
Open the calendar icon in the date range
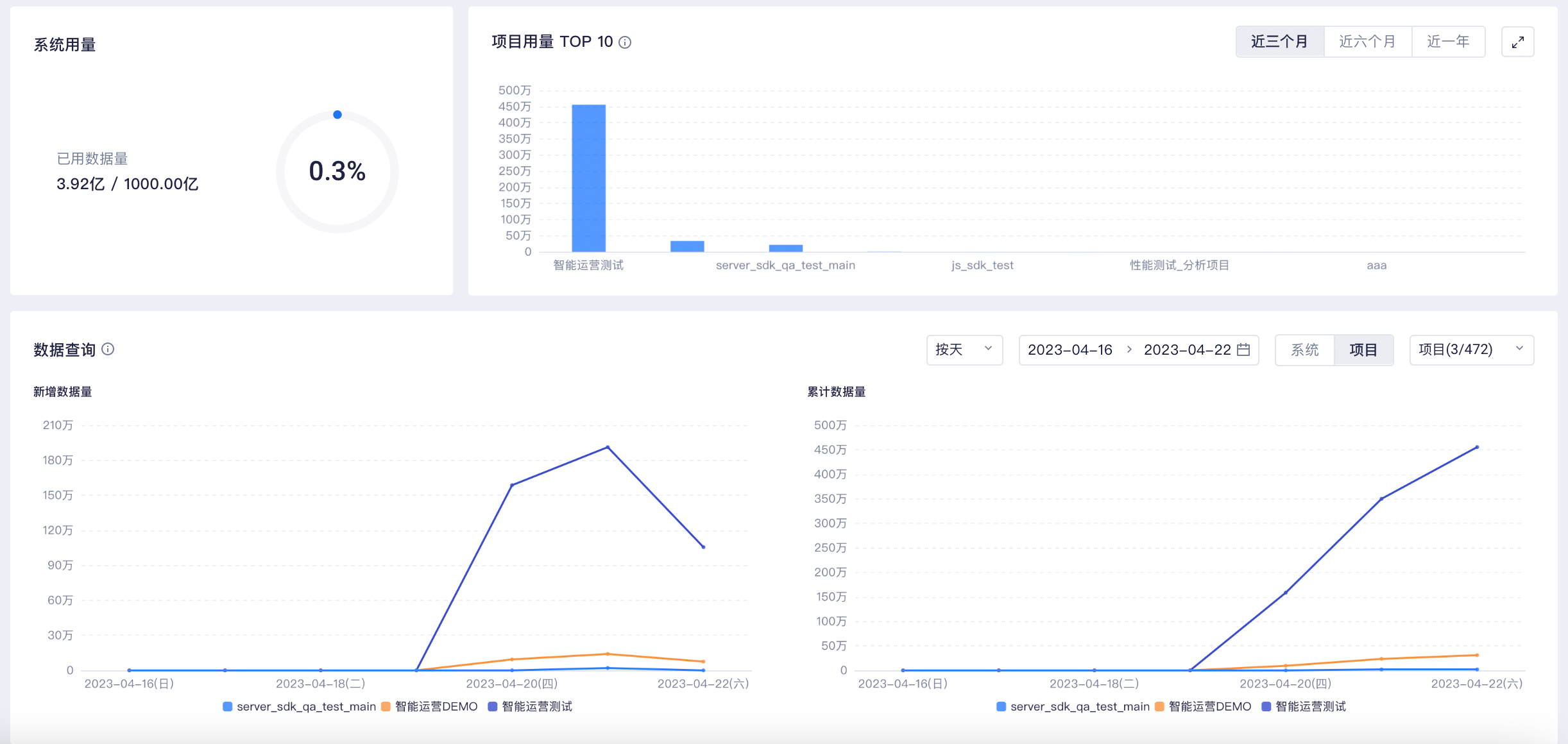(1243, 350)
